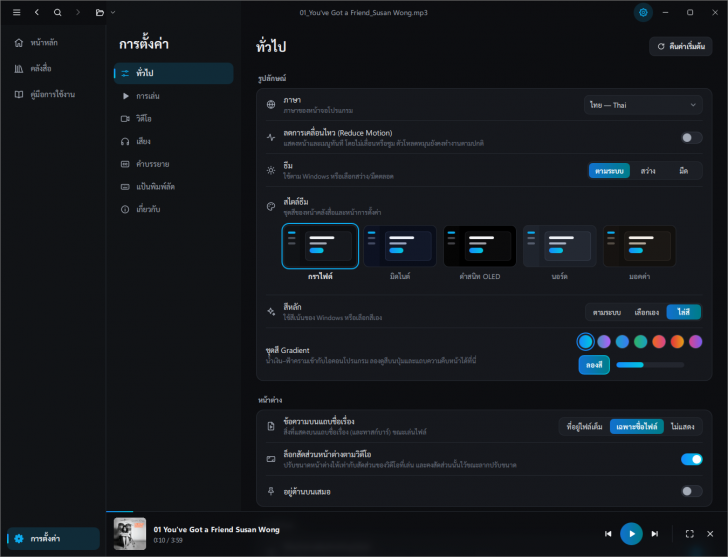Open the คำบรรยาย subtitle settings
This screenshot has height=557, width=728.
(173, 164)
